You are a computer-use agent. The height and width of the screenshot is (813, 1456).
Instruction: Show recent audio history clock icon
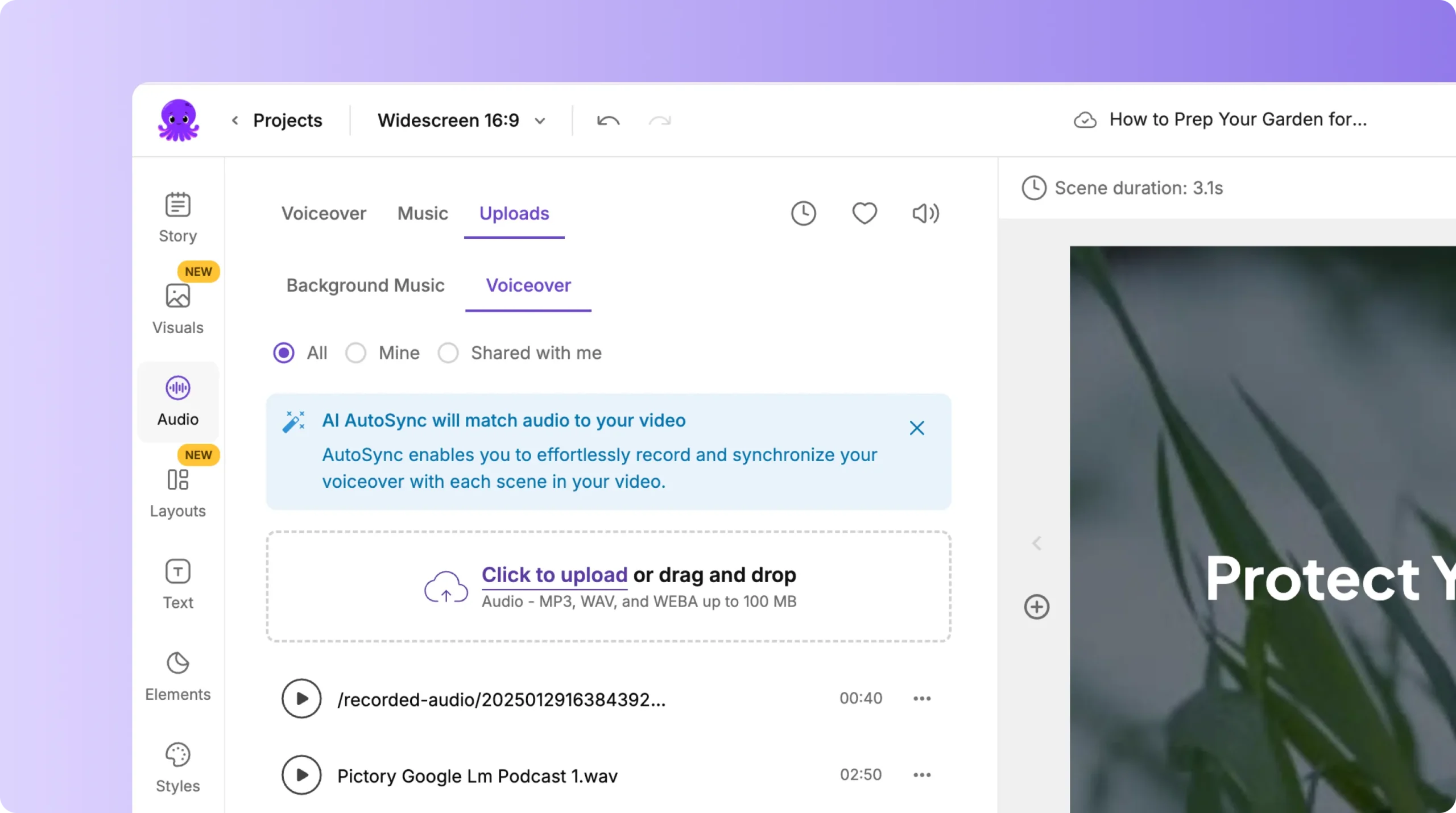point(803,214)
